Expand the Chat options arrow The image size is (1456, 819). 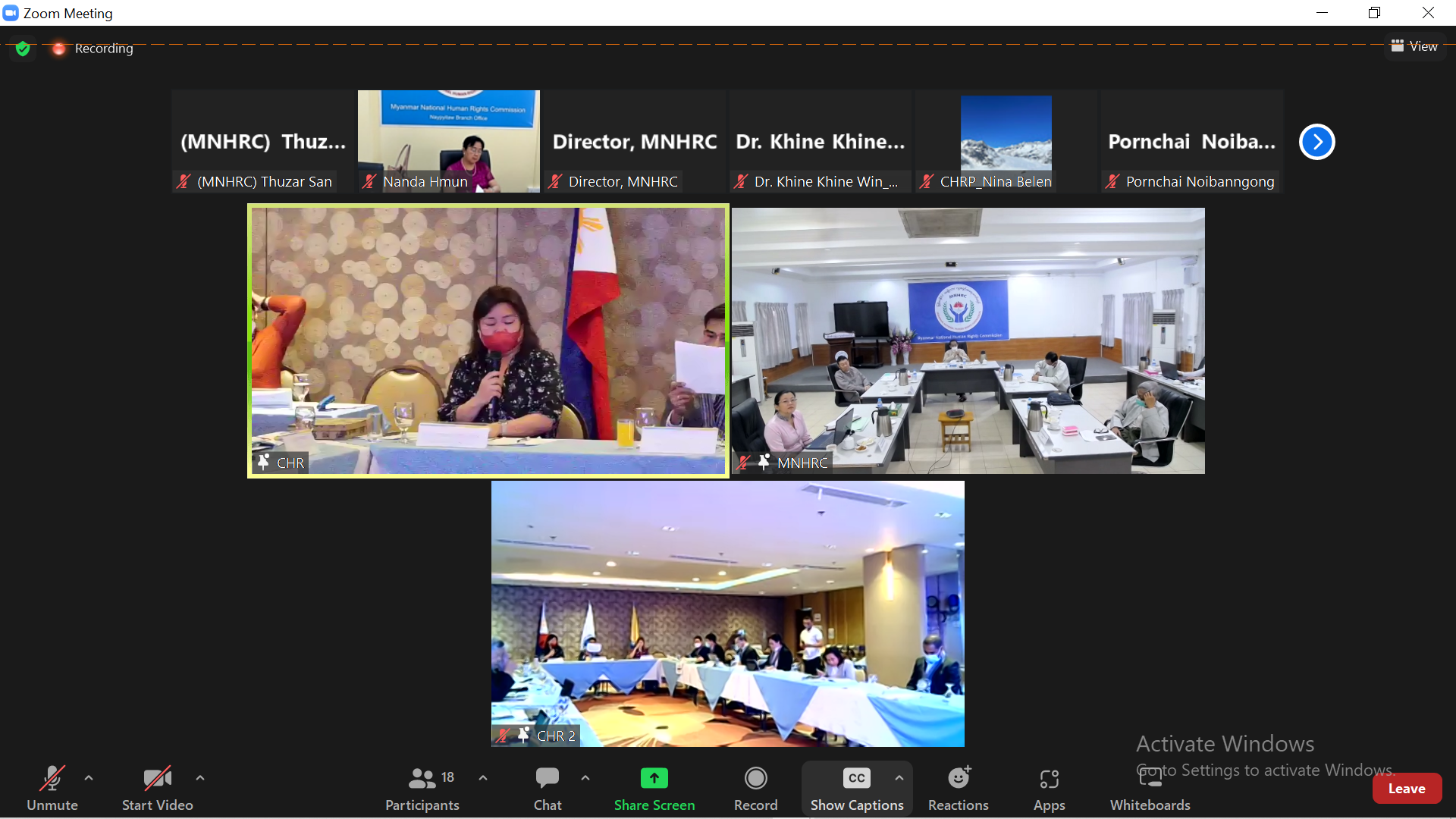[x=585, y=778]
